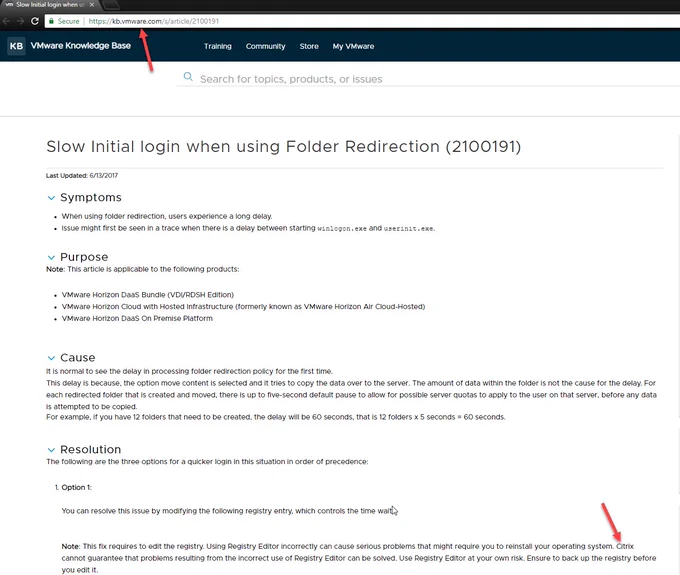Collapse the Symptoms section chevron
680x575 pixels.
51,198
